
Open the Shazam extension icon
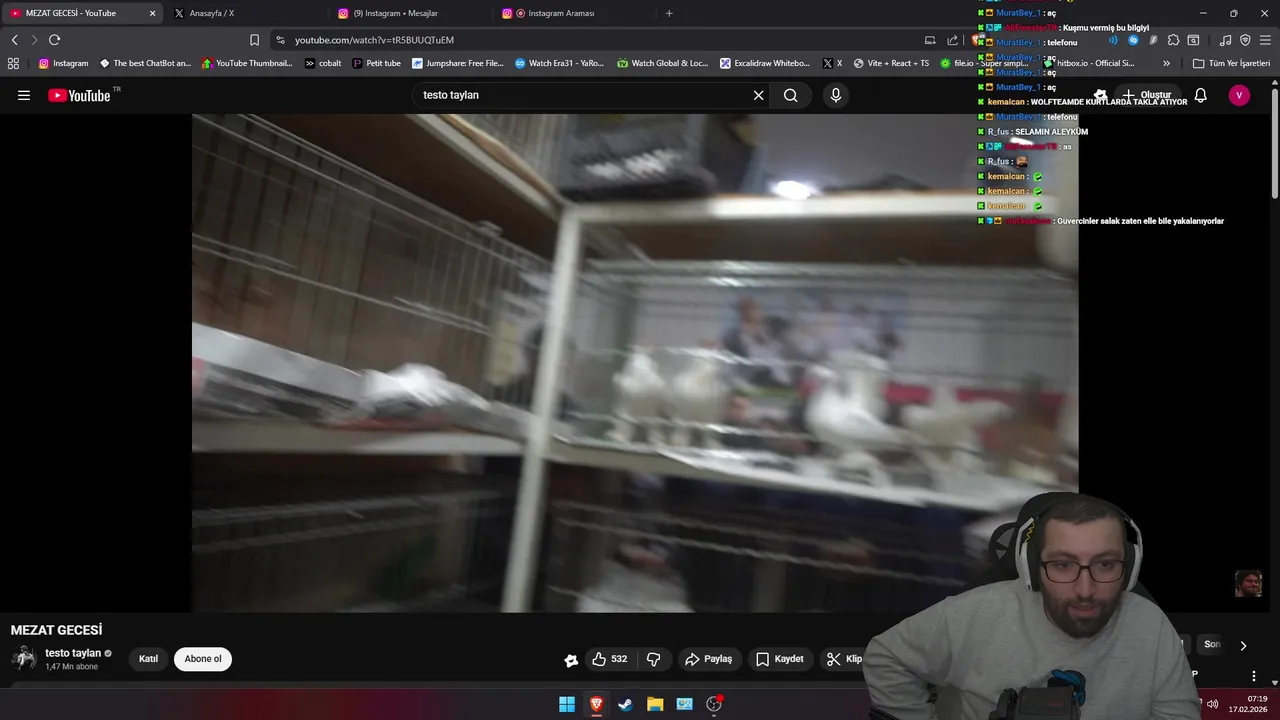click(1133, 40)
